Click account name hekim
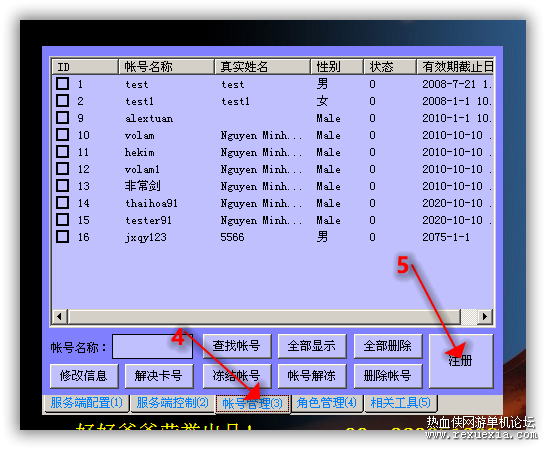This screenshot has width=546, height=450. pos(140,152)
